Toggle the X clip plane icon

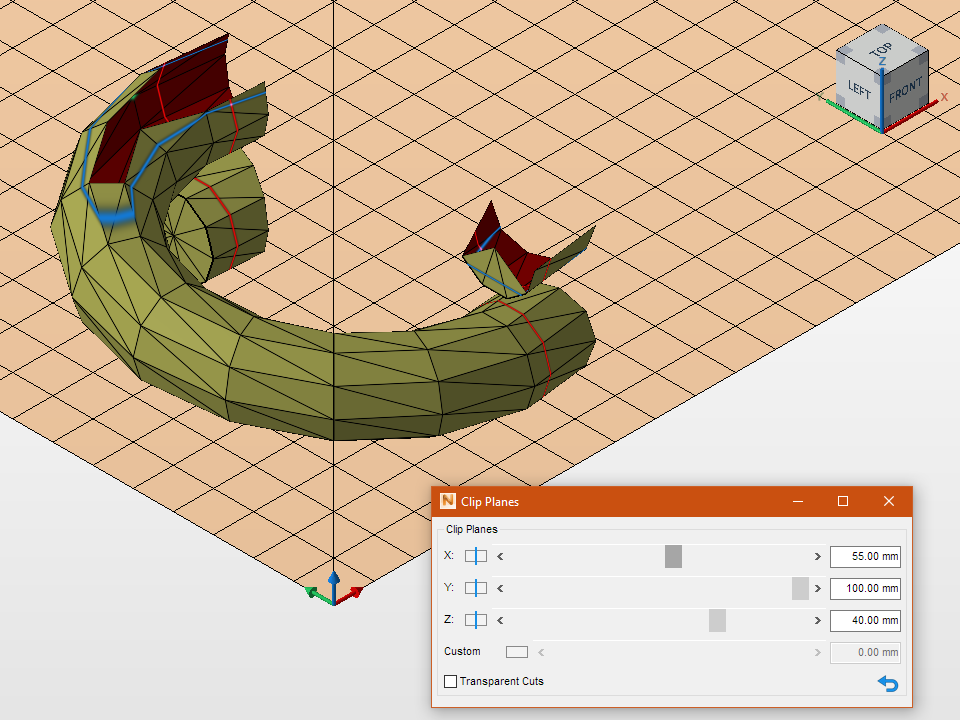pos(476,556)
